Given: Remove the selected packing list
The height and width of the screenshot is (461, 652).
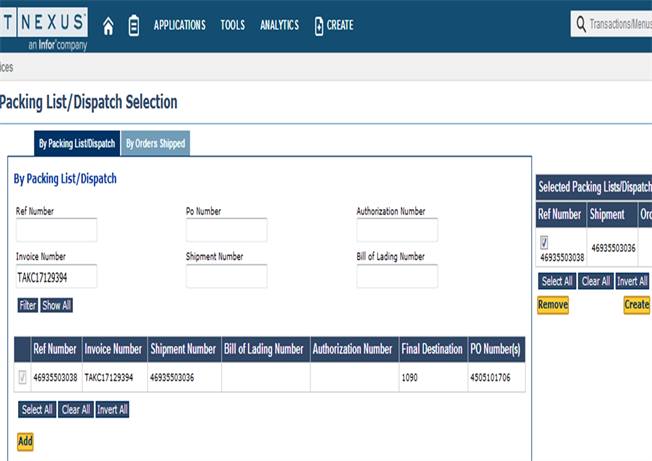Looking at the screenshot, I should click(553, 305).
